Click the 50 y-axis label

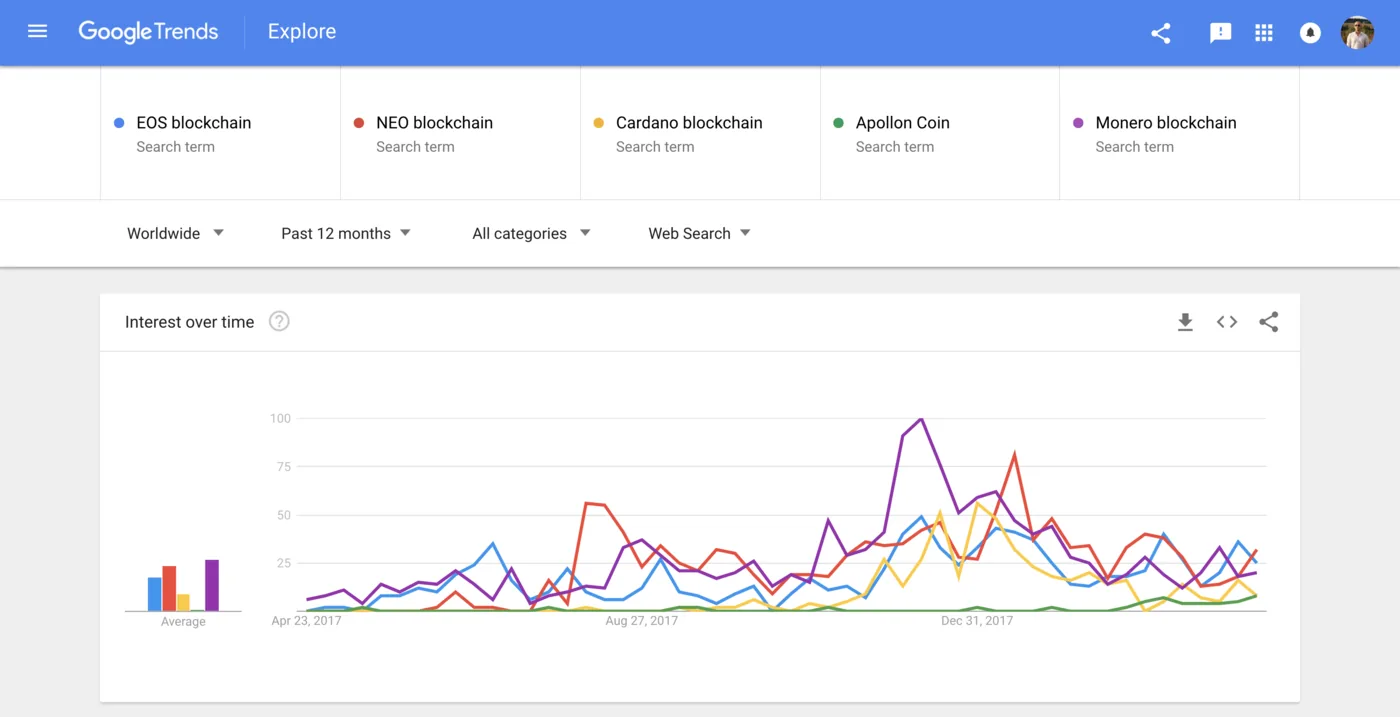283,515
